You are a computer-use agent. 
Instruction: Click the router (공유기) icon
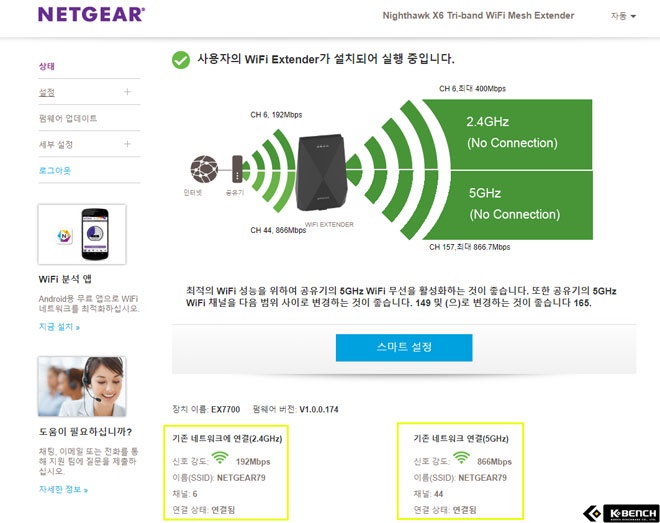tap(237, 169)
